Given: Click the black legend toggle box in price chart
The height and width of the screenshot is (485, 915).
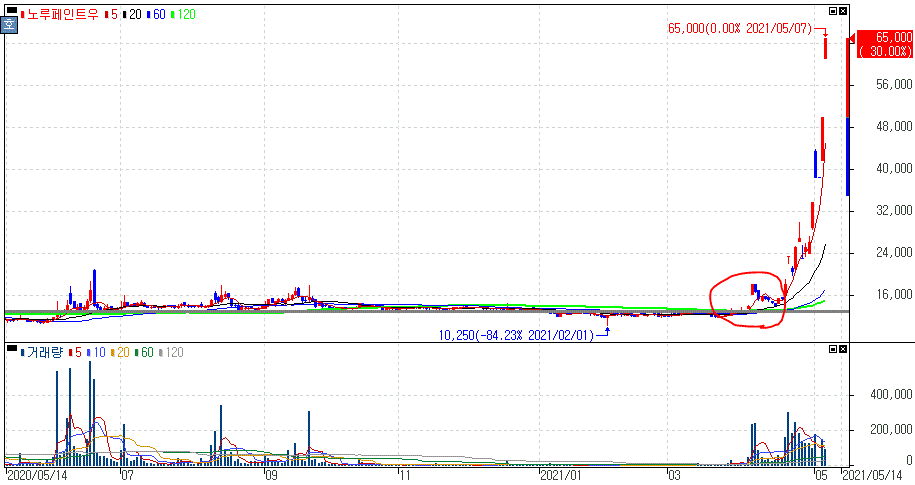Looking at the screenshot, I should click(12, 10).
